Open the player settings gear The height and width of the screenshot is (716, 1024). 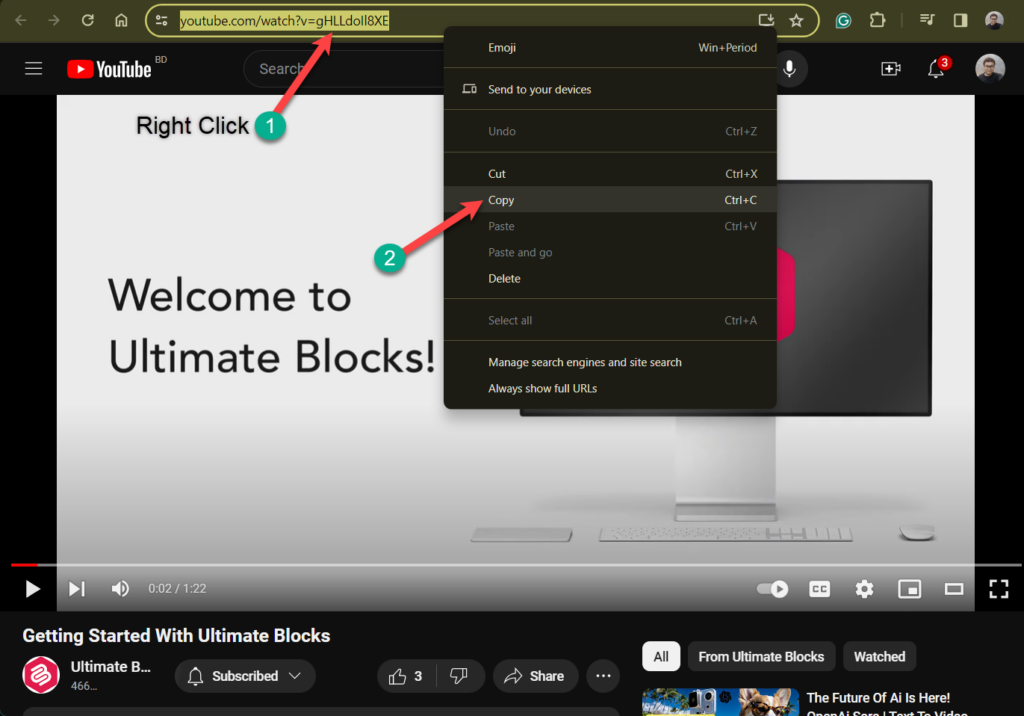864,589
